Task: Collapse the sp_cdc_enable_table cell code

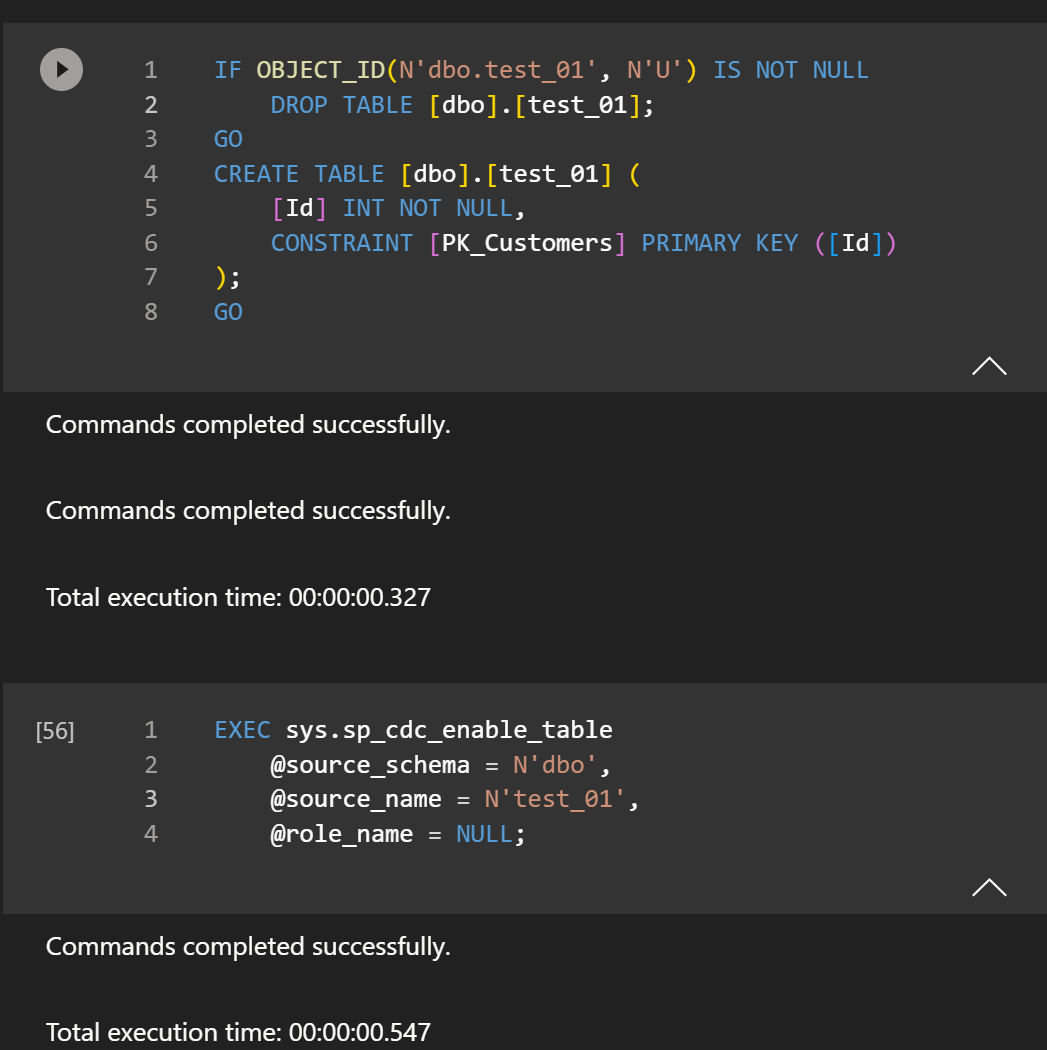Action: (x=989, y=888)
